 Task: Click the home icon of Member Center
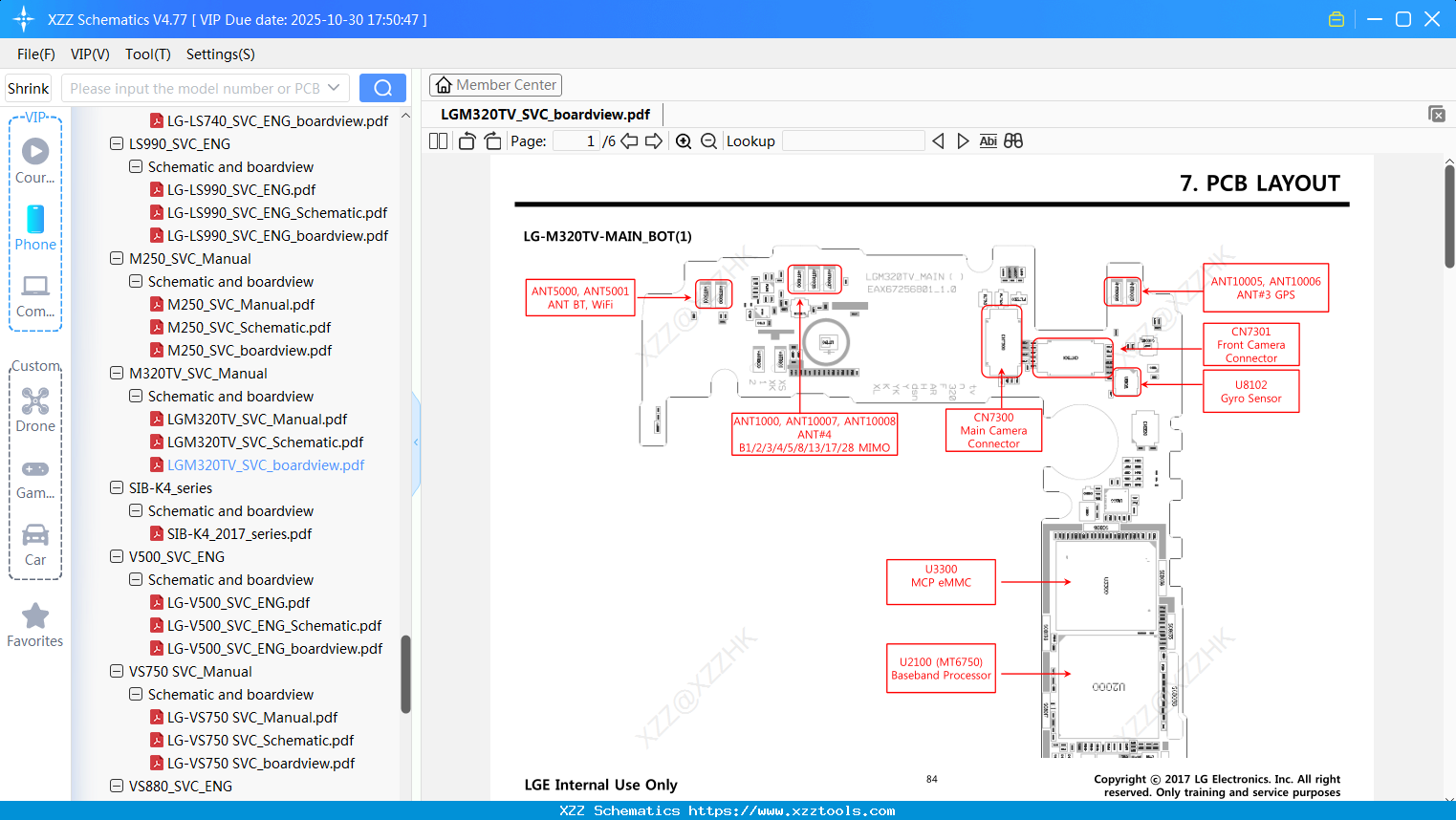point(444,85)
